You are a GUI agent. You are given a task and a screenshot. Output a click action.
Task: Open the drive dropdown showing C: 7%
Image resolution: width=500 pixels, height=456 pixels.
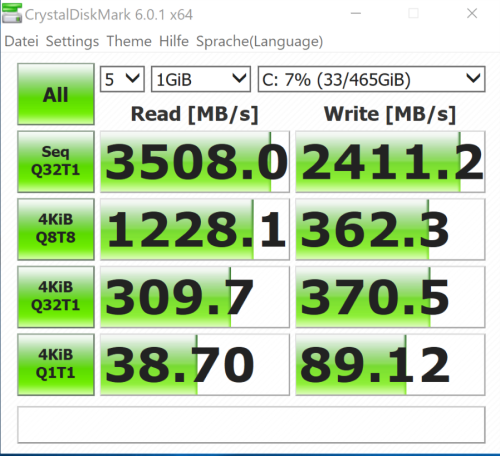click(x=371, y=79)
